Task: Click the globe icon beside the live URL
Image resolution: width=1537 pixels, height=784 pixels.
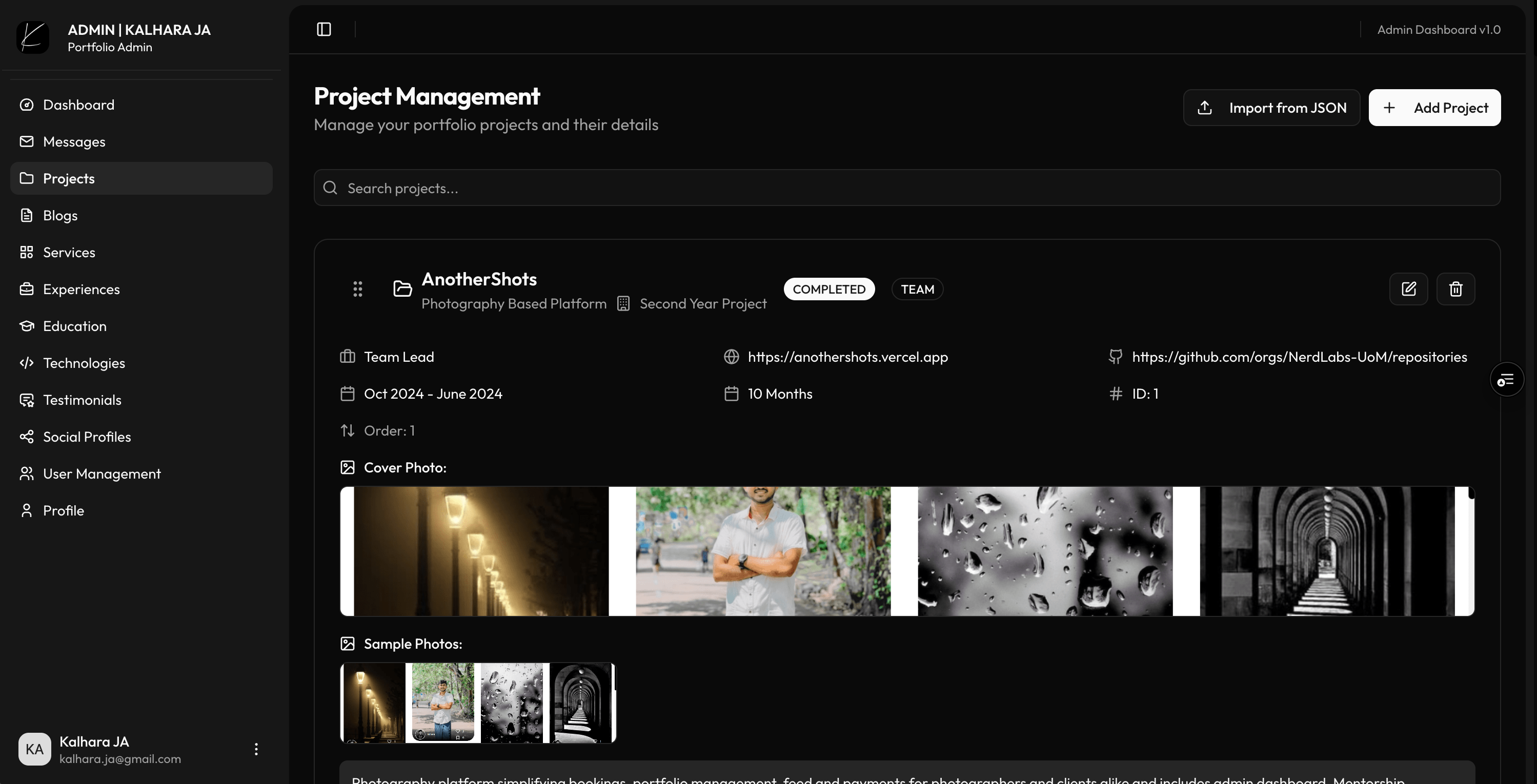Action: [x=732, y=357]
